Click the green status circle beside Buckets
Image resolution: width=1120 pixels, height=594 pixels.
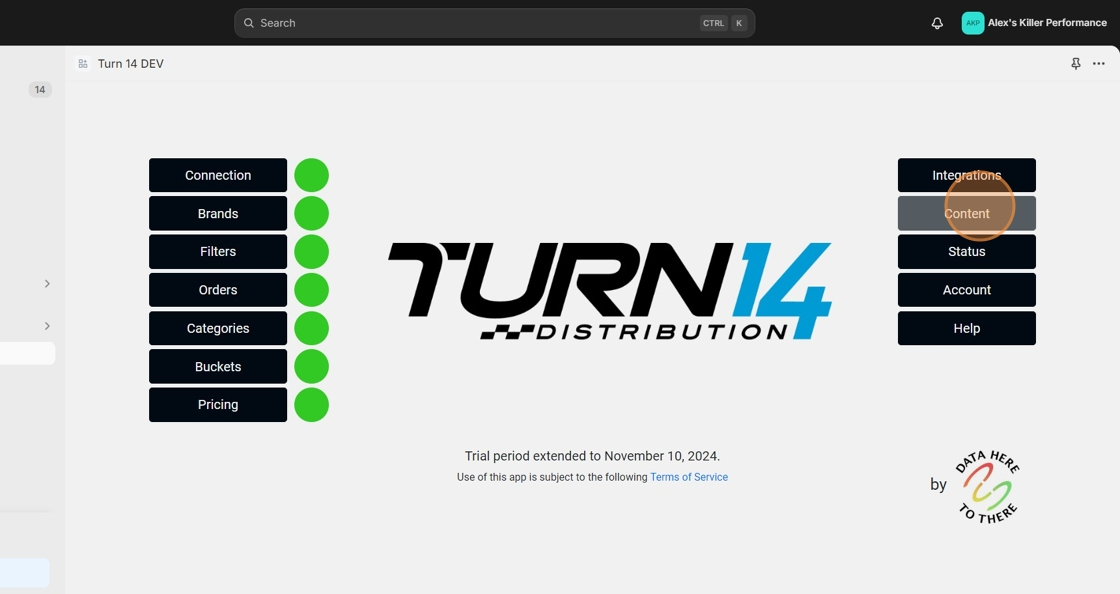tap(311, 366)
